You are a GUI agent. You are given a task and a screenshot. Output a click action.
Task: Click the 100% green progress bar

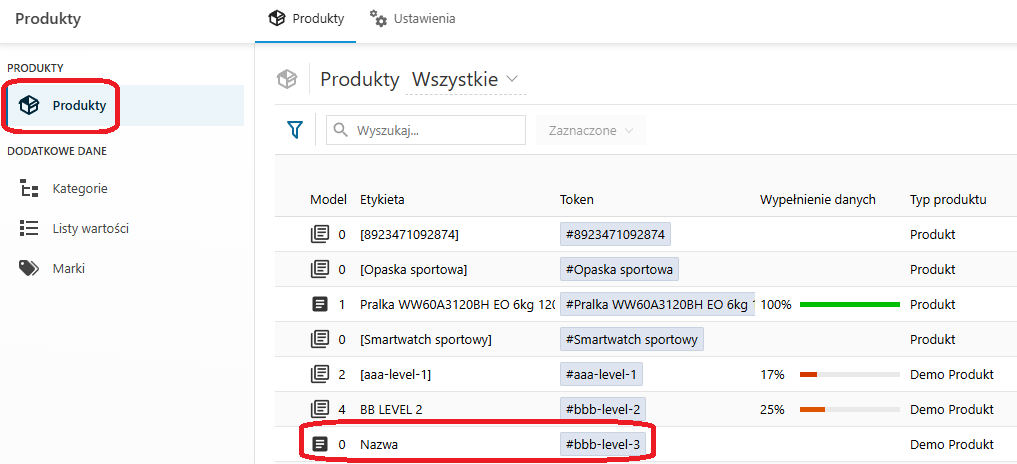coord(850,304)
